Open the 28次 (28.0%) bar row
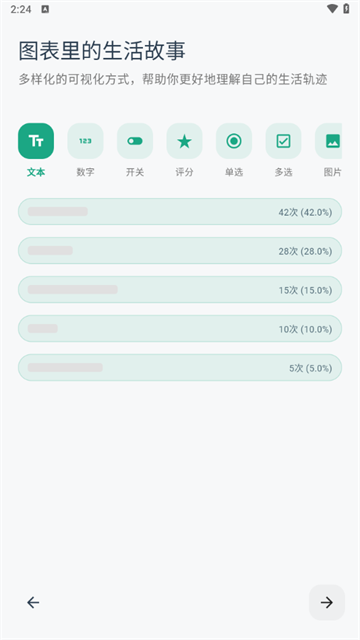This screenshot has width=360, height=640. (x=180, y=251)
